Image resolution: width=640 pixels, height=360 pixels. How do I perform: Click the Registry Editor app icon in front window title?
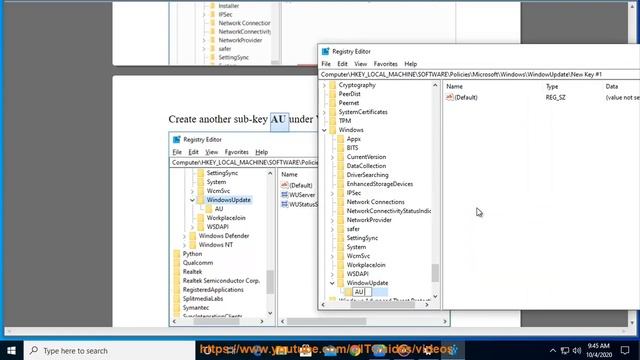pyautogui.click(x=325, y=51)
